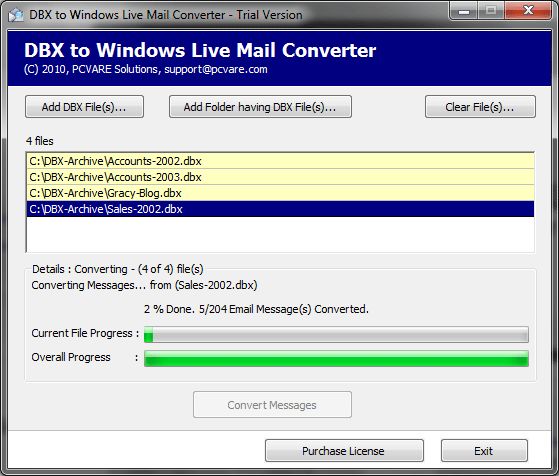Select Gracy-Blog.dbx in the file list
The height and width of the screenshot is (476, 559).
(x=280, y=193)
